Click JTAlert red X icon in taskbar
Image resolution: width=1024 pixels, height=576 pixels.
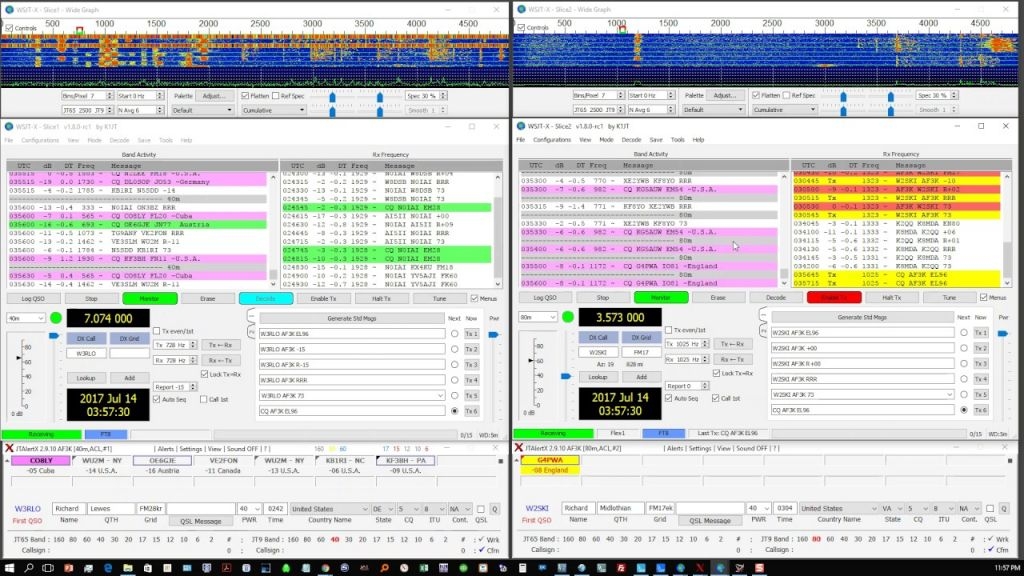pyautogui.click(x=700, y=568)
